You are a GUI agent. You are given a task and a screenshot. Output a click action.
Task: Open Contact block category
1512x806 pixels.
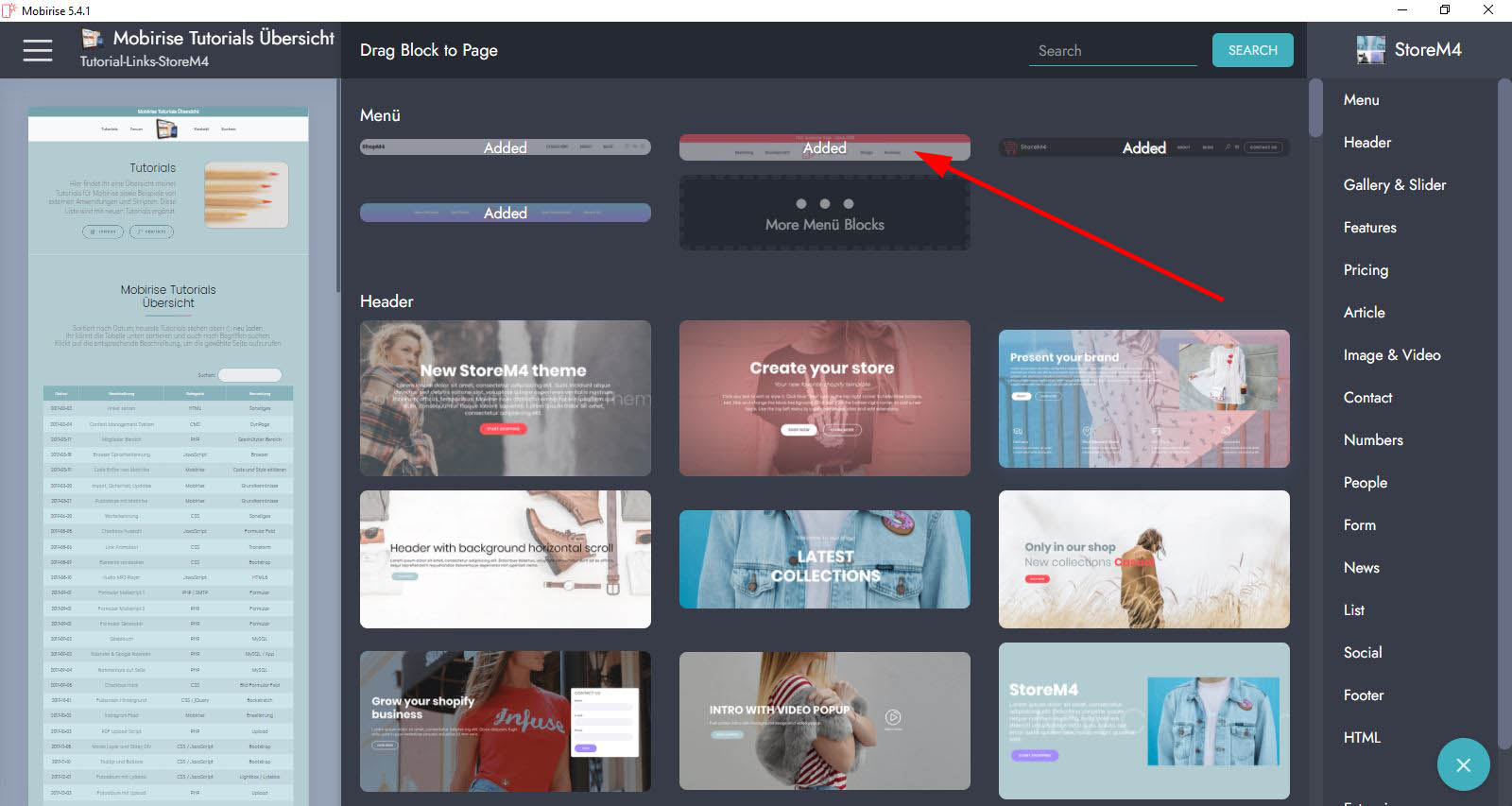pyautogui.click(x=1368, y=398)
